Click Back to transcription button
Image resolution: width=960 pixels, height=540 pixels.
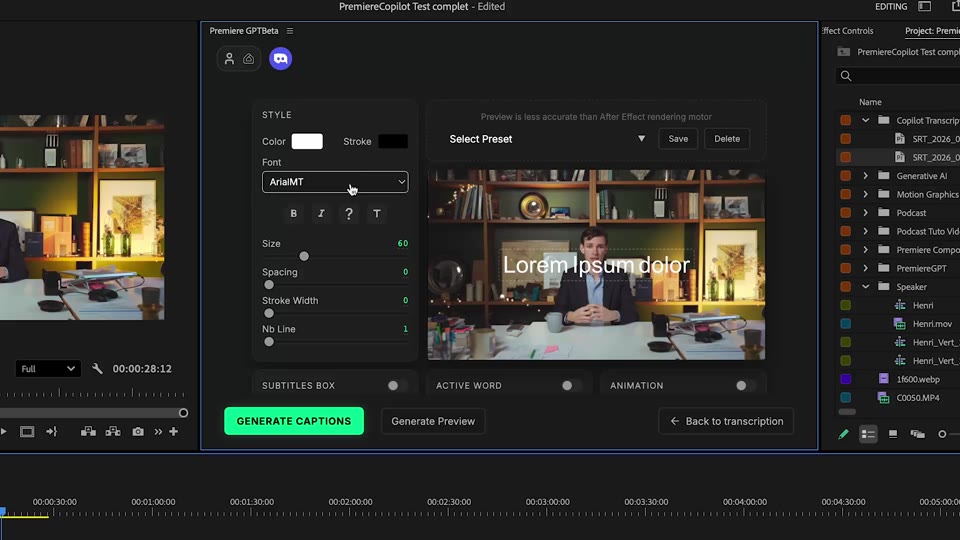(x=726, y=421)
